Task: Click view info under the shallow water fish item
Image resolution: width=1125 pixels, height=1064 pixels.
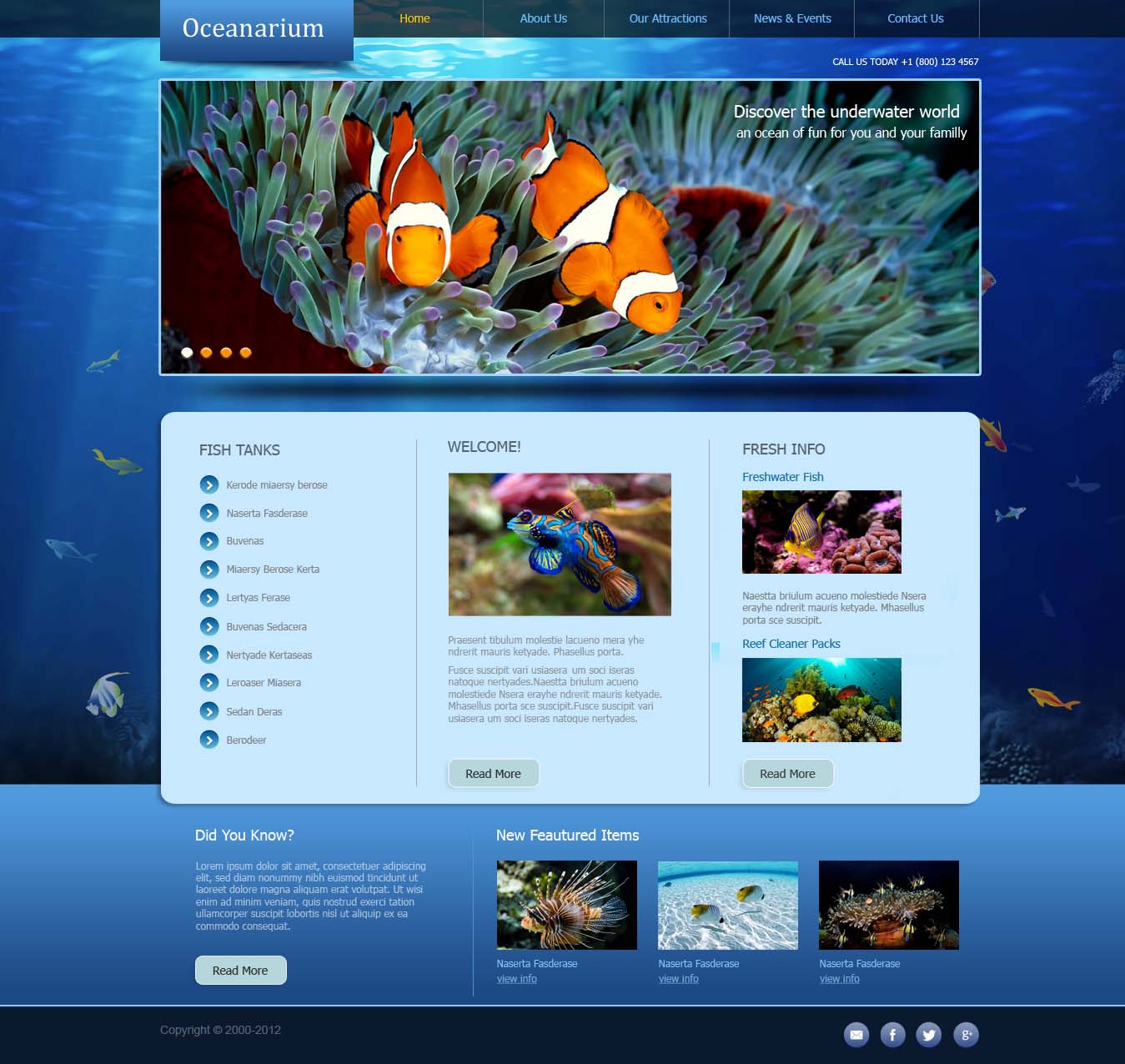Action: coord(679,979)
